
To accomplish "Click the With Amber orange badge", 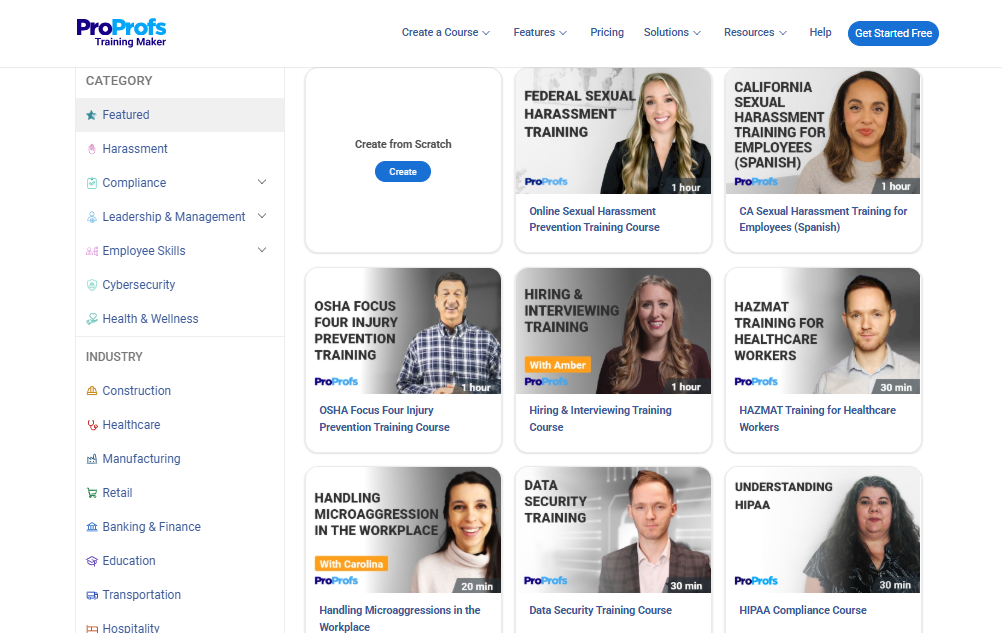I will pyautogui.click(x=557, y=365).
